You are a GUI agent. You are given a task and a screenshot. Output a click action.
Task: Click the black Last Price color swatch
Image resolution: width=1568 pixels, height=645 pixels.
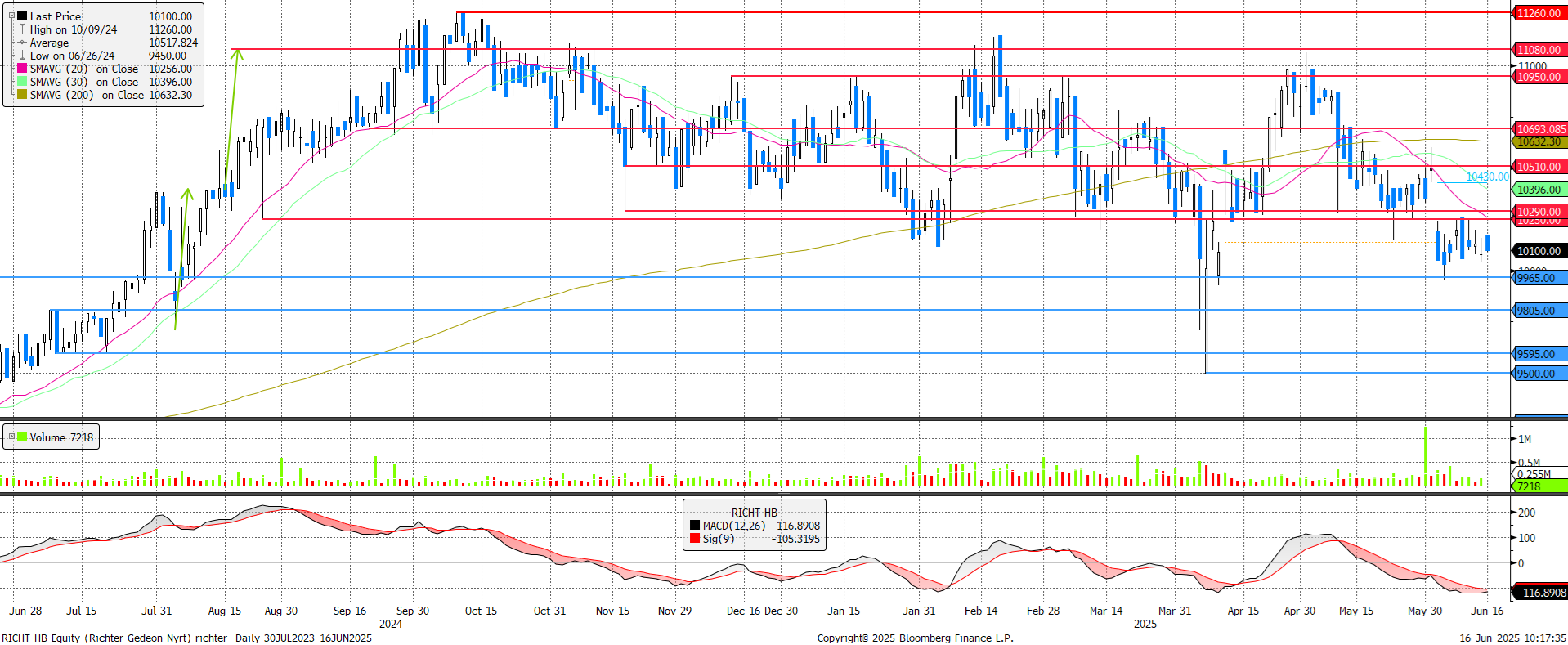tap(23, 16)
